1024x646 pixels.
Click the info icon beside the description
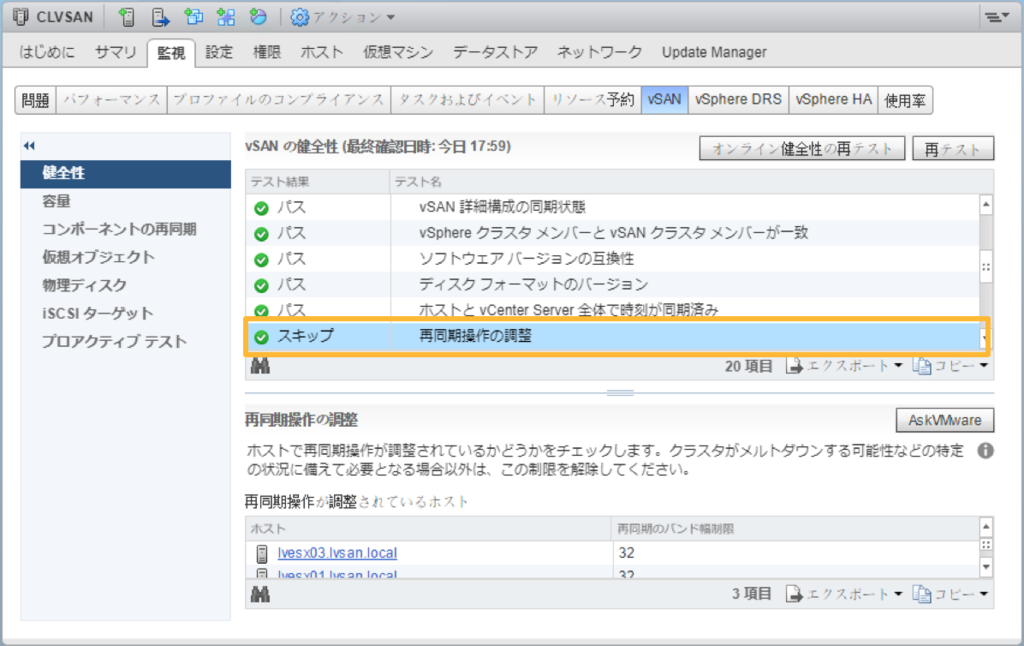[x=985, y=451]
